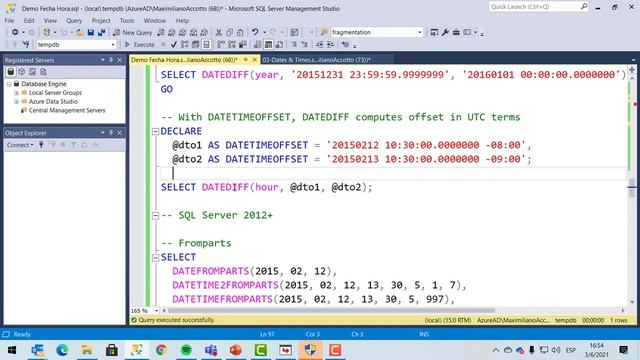The width and height of the screenshot is (640, 360).
Task: Collapse the SQL Server 2012+ comment region
Action: [155, 216]
